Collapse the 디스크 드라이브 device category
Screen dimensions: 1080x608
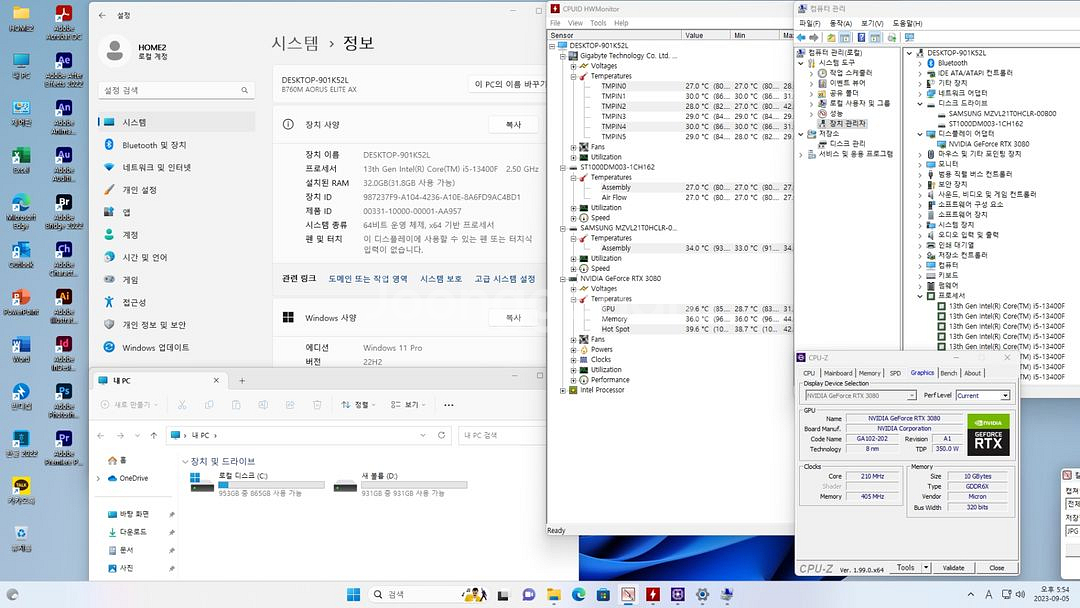(x=920, y=103)
